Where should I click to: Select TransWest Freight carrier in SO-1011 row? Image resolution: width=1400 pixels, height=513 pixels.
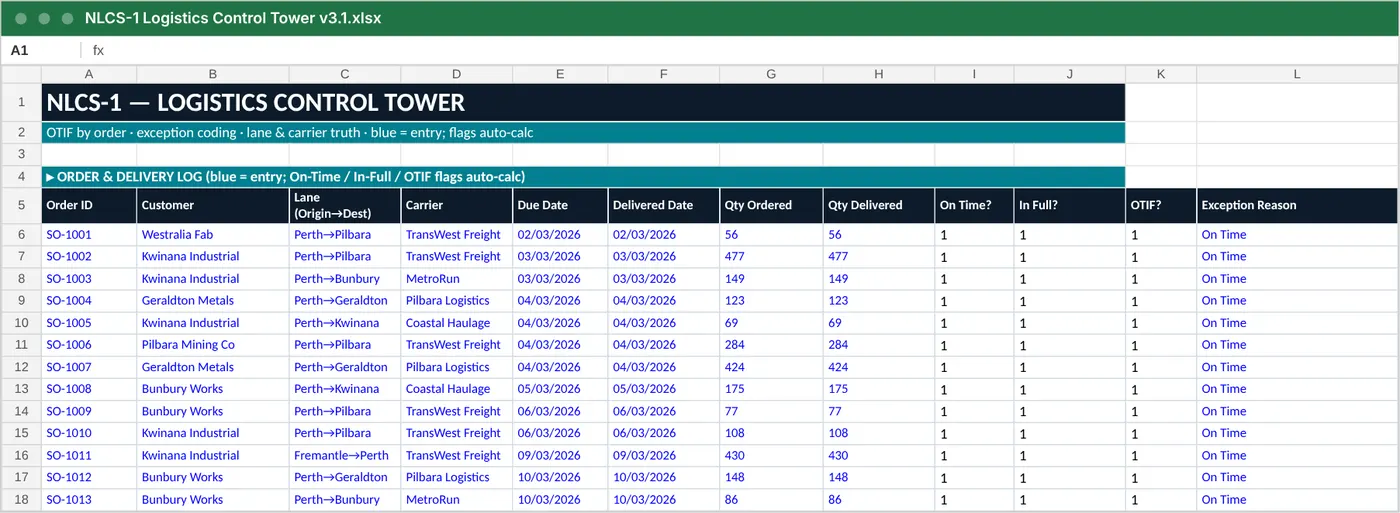tap(457, 455)
